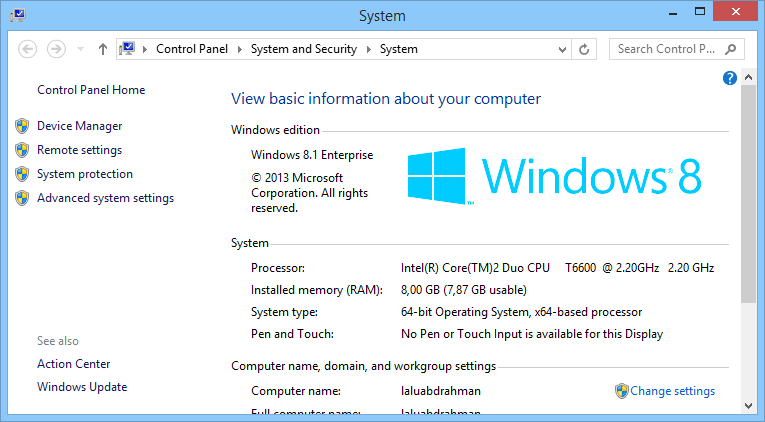765x422 pixels.
Task: Click the Windows 8.1 Enterprise text
Action: pyautogui.click(x=312, y=155)
